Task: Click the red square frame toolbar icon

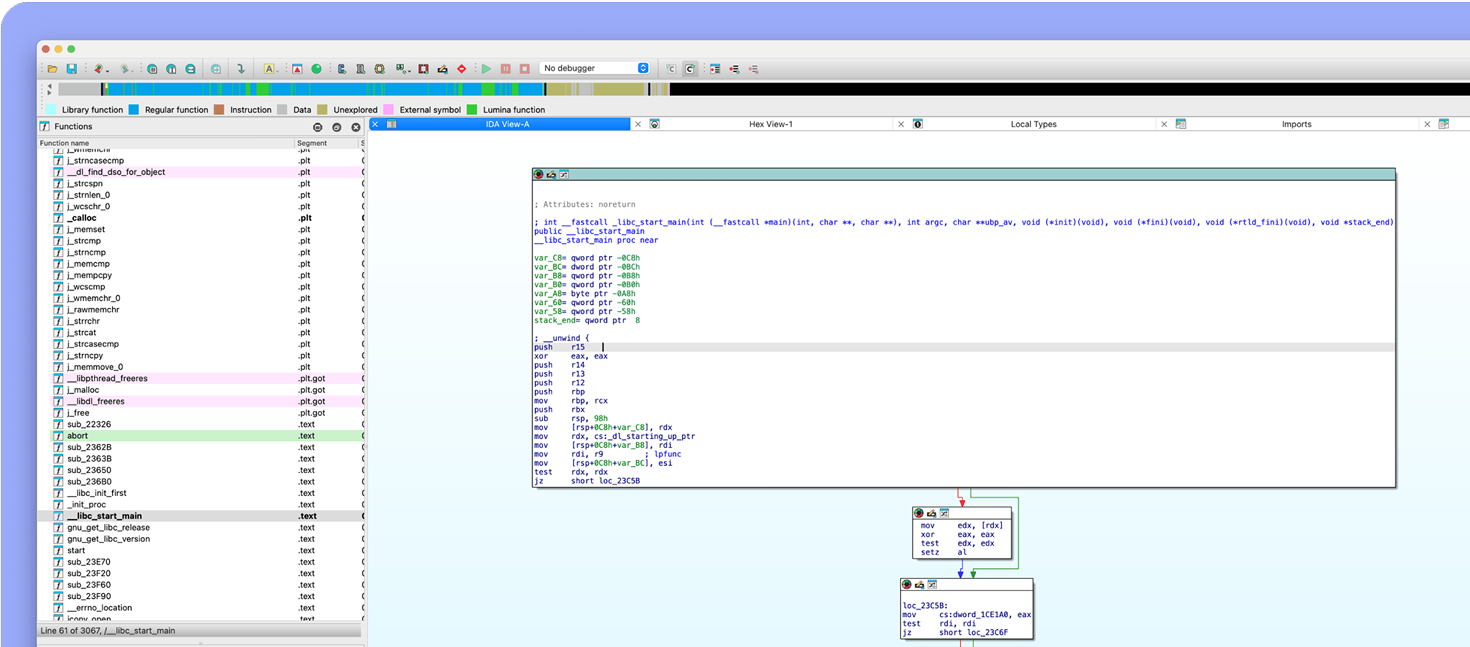Action: (x=423, y=68)
